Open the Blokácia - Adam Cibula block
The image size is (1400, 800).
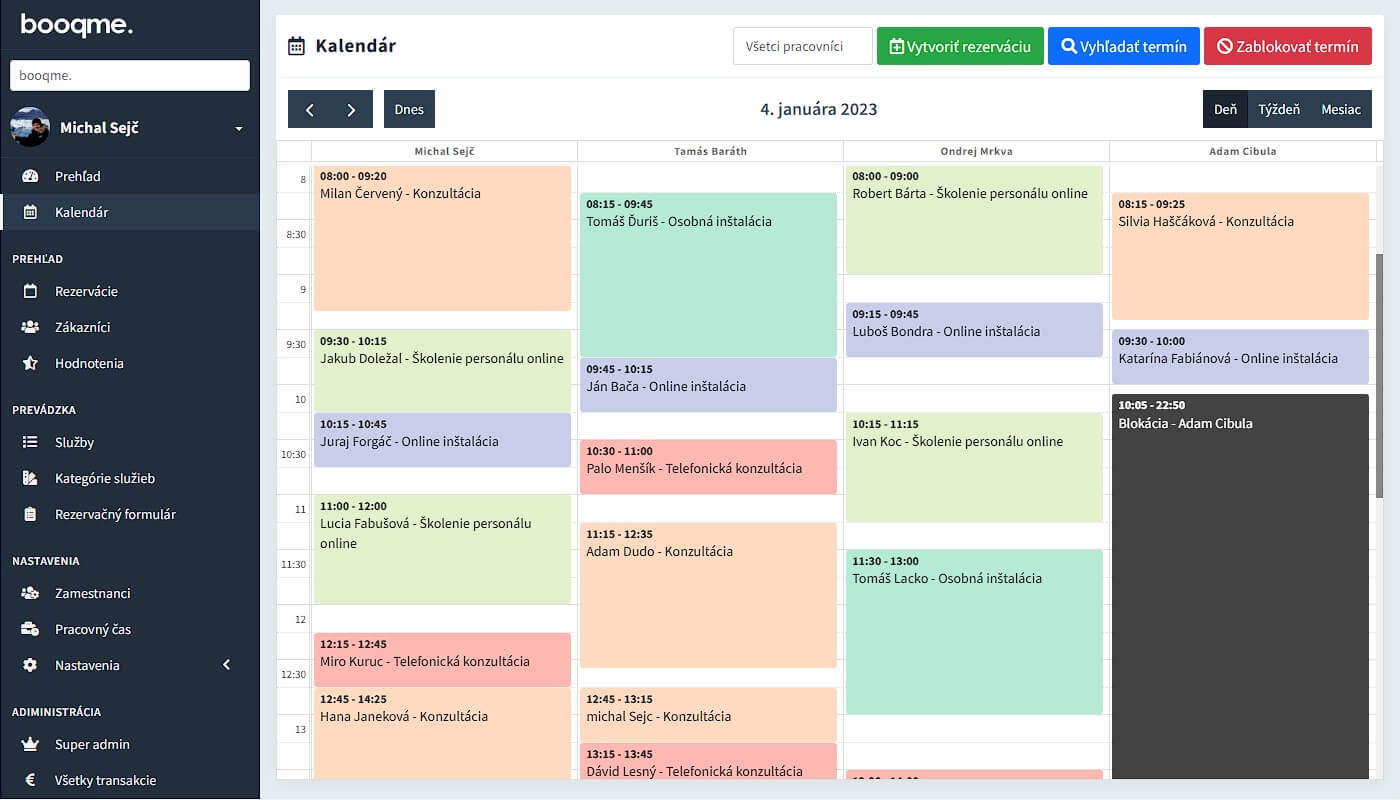pos(1240,587)
